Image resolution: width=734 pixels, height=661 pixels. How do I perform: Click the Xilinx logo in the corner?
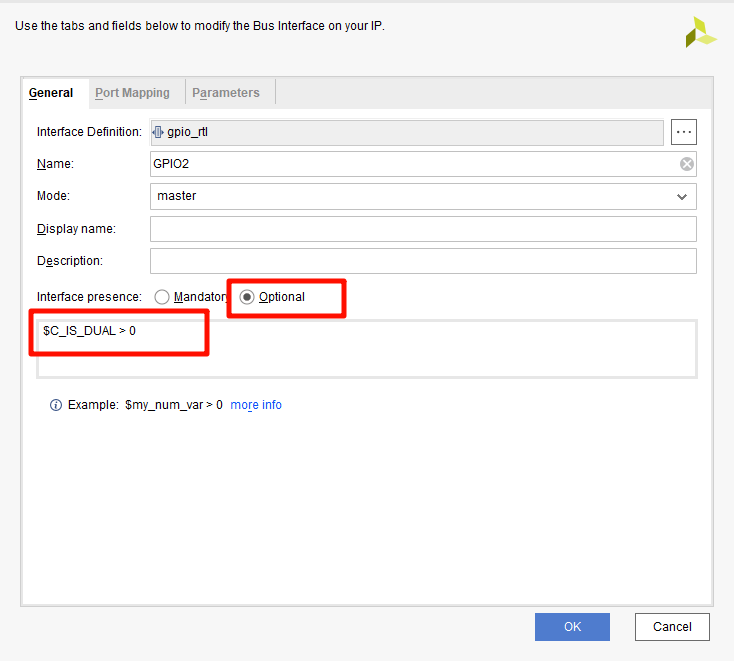pos(701,32)
